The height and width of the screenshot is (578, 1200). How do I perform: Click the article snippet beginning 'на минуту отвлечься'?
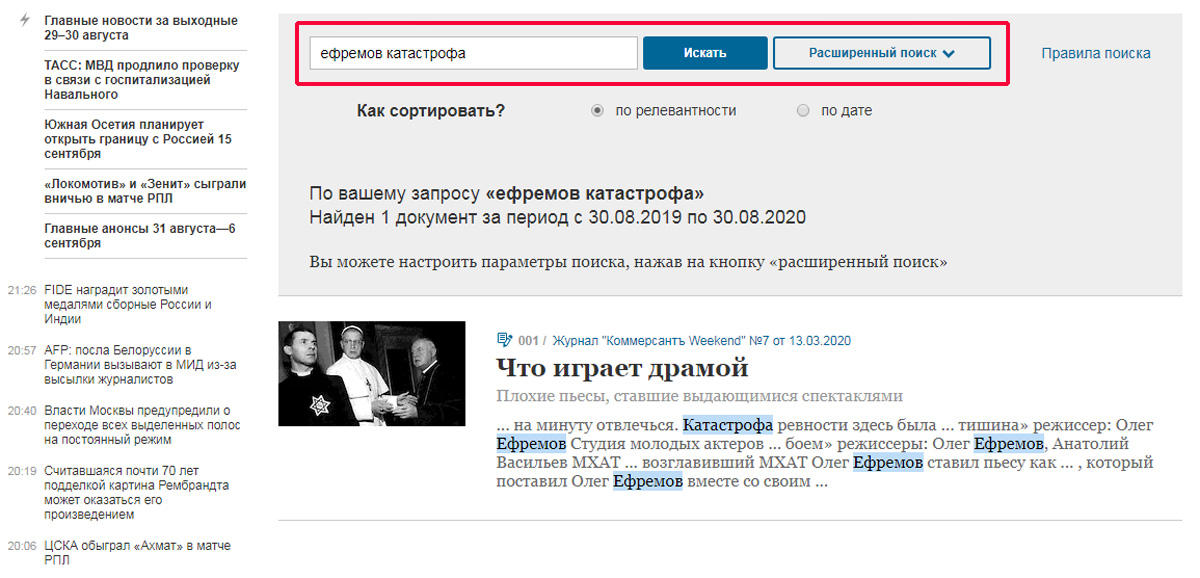click(x=825, y=453)
